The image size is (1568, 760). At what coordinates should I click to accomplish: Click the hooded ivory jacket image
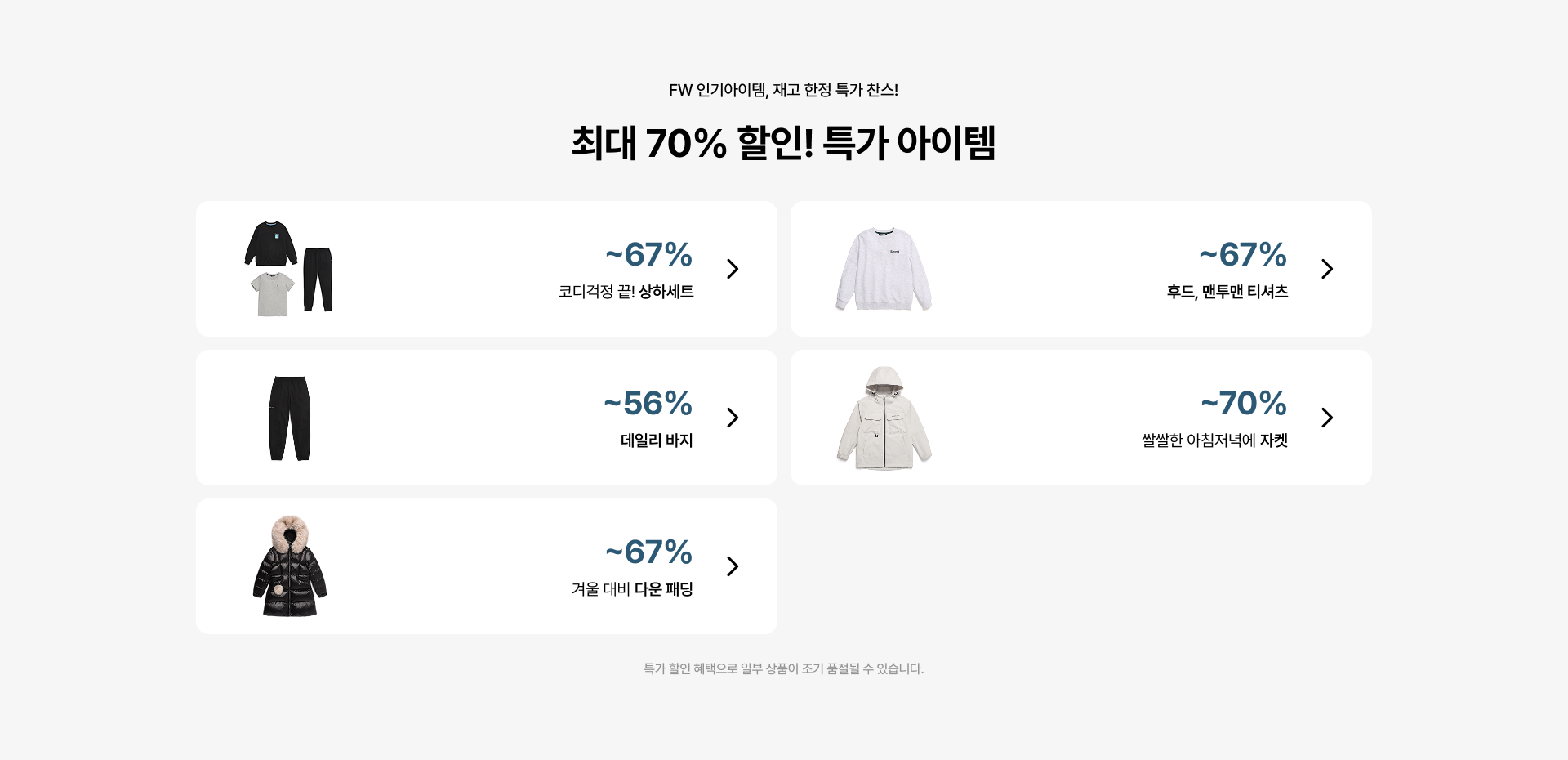point(884,418)
